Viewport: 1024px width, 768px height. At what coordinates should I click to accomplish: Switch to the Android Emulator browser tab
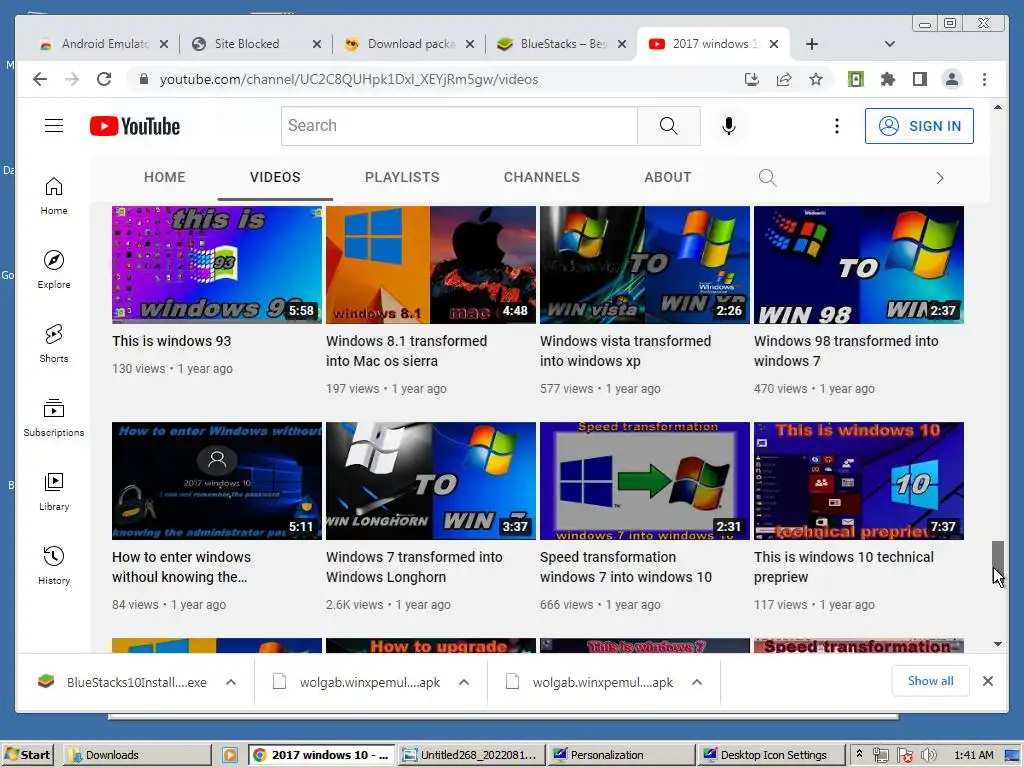pyautogui.click(x=103, y=44)
